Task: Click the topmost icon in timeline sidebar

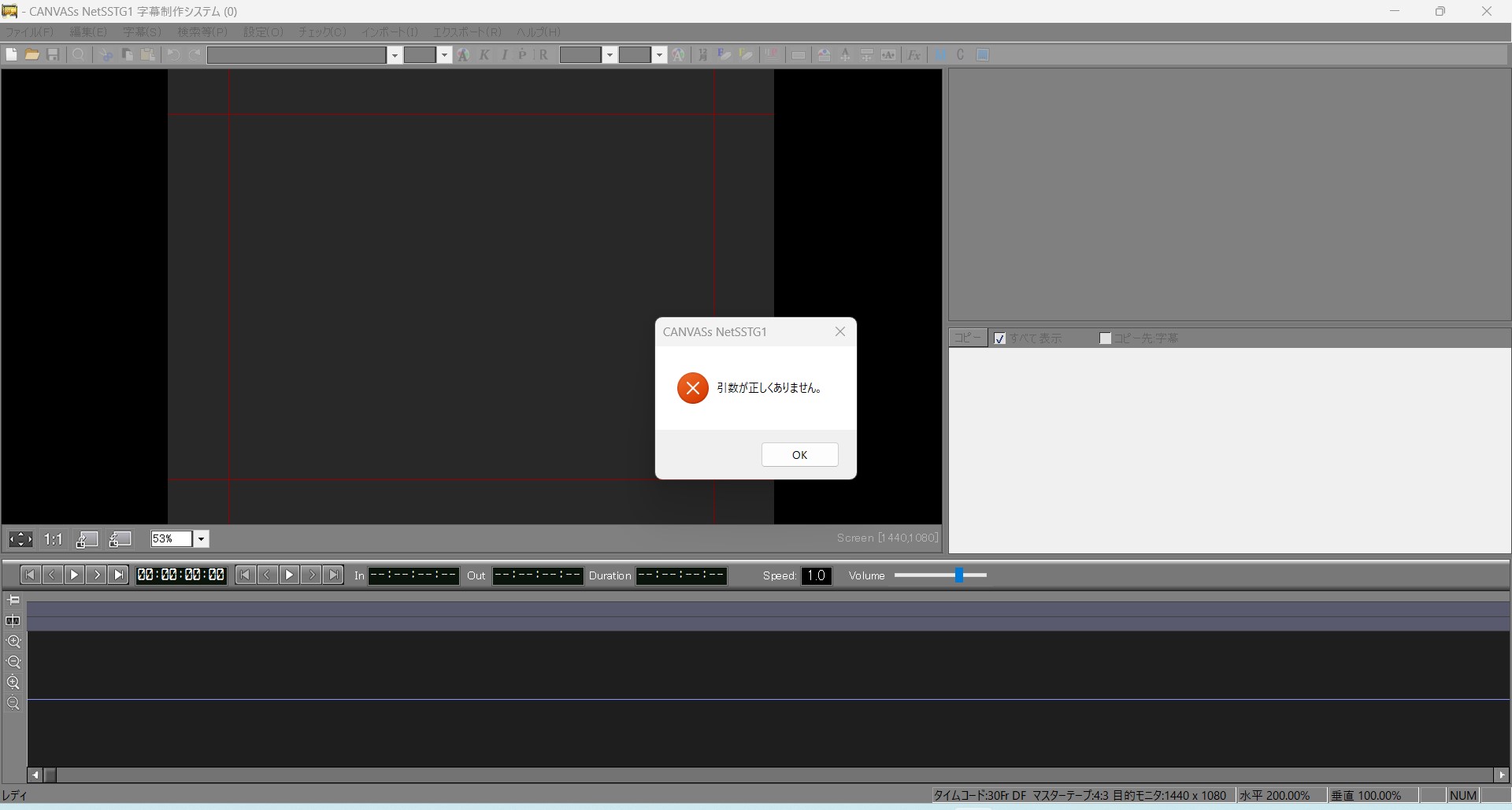Action: (13, 600)
